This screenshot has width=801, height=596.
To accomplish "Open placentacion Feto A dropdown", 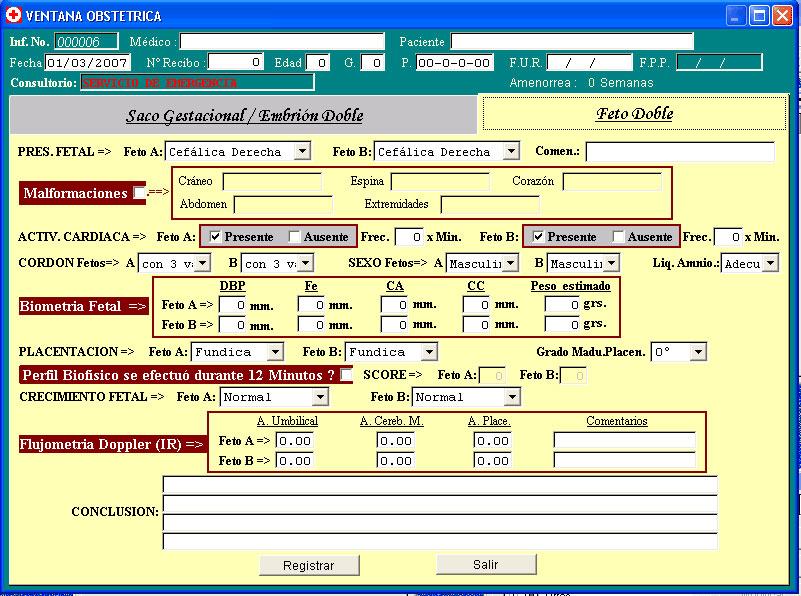I will pyautogui.click(x=275, y=351).
